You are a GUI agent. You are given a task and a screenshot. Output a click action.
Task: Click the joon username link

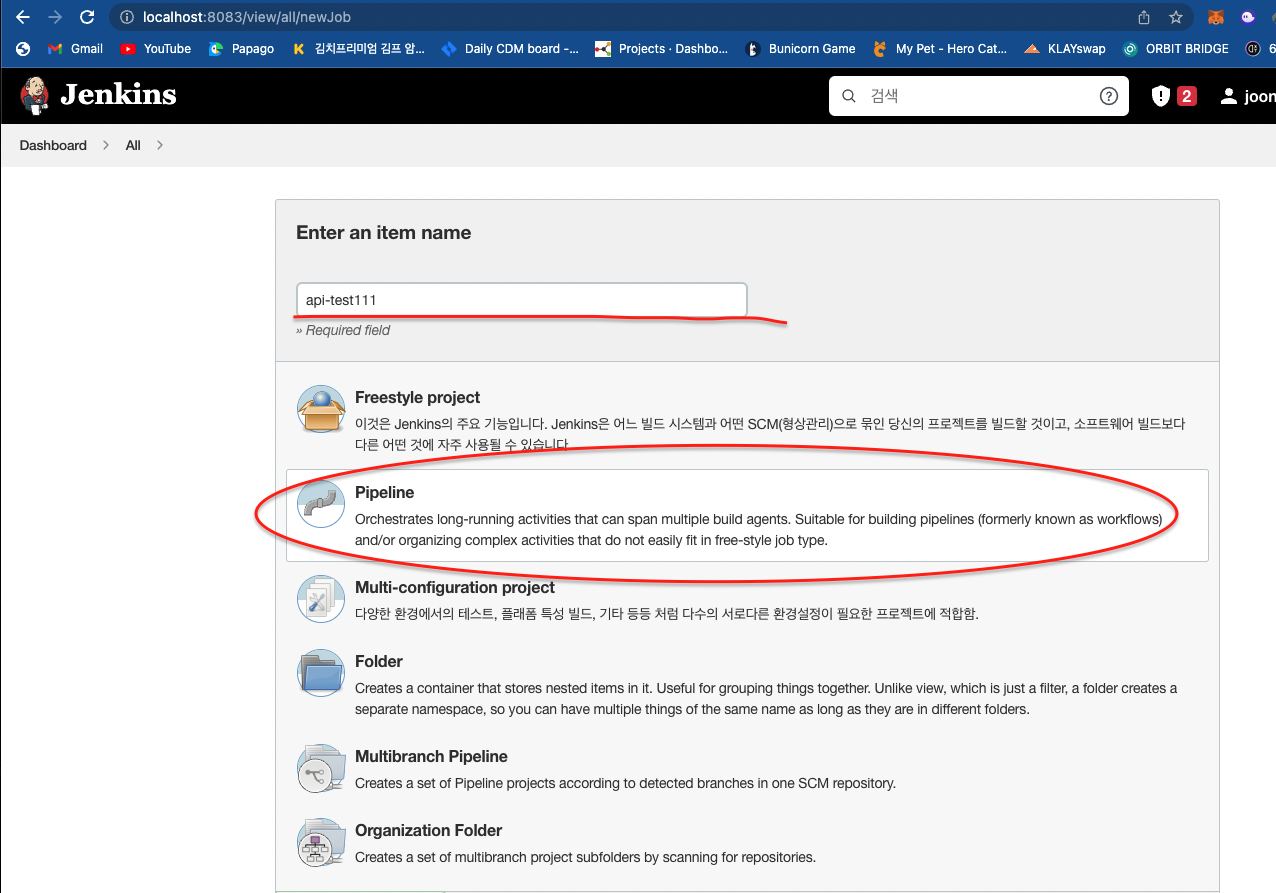click(1259, 96)
